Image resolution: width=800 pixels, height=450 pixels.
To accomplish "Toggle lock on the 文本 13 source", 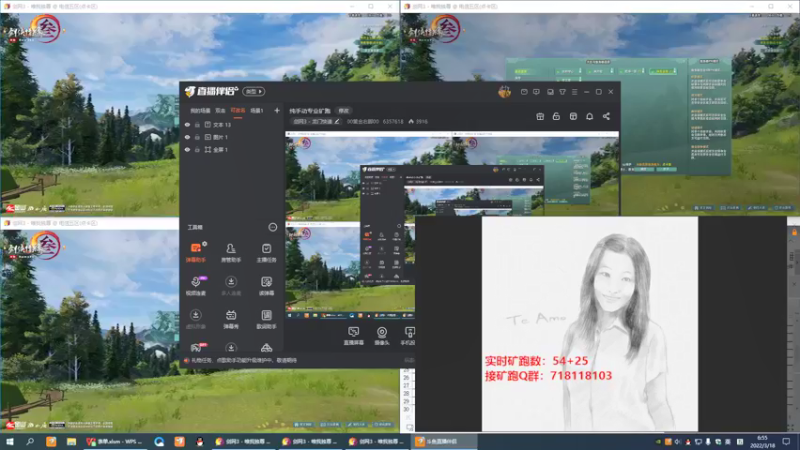I will click(197, 124).
